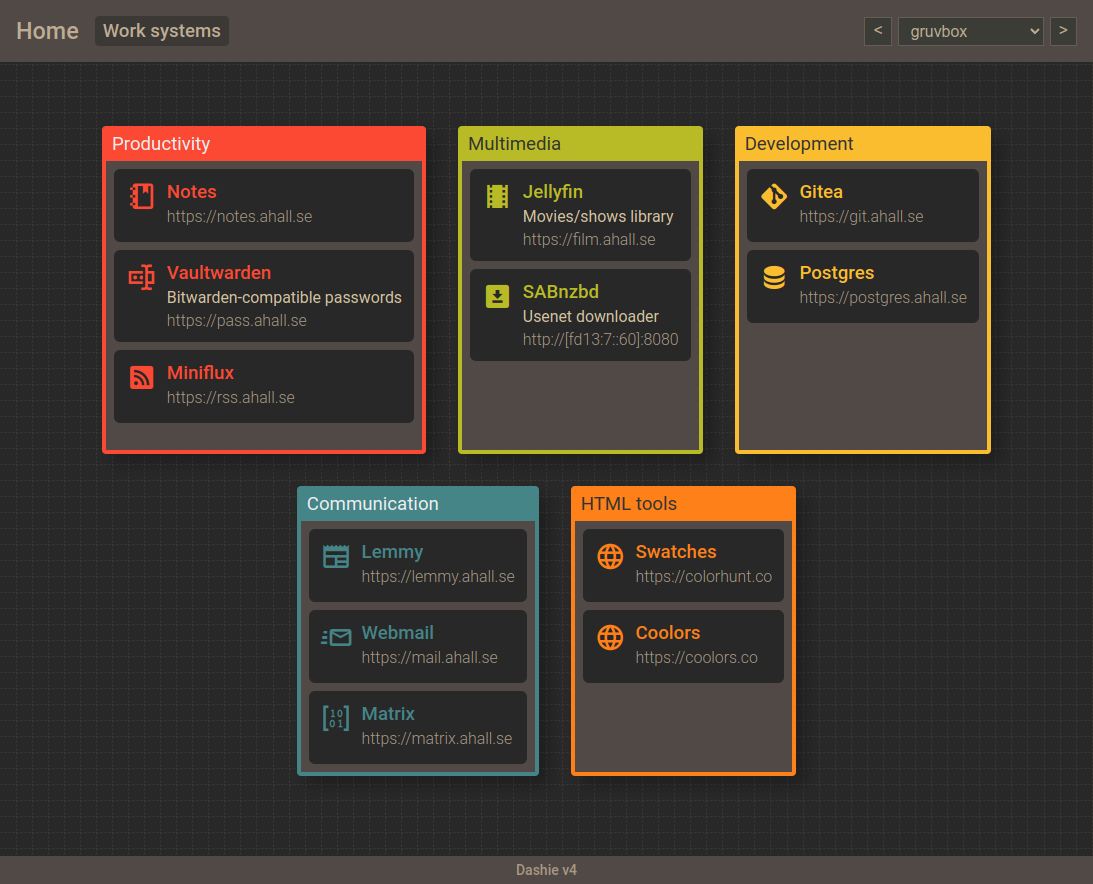Click the Postgres database icon
Viewport: 1093px width, 884px height.
pyautogui.click(x=774, y=277)
